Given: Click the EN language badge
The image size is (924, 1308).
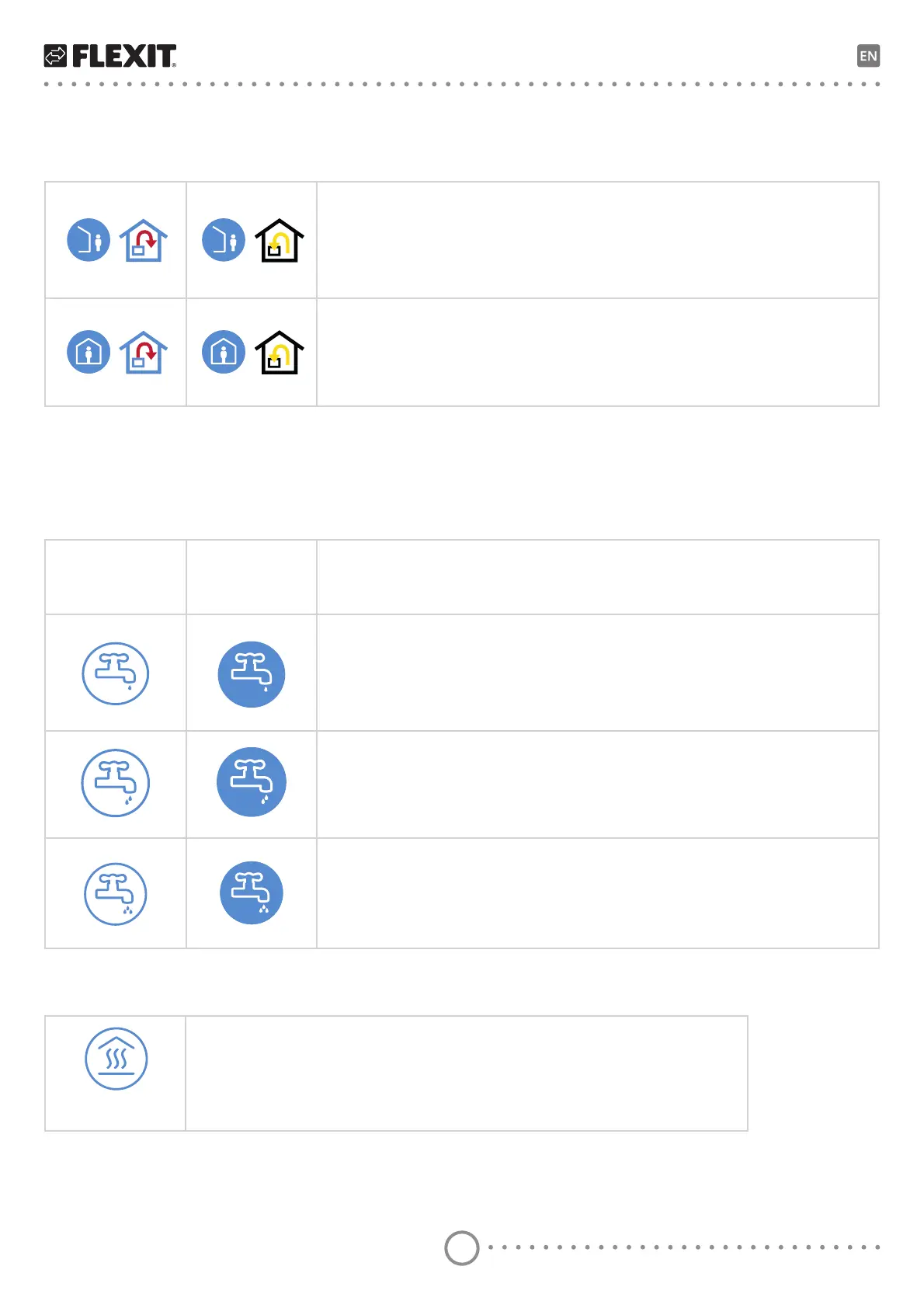Looking at the screenshot, I should [868, 56].
